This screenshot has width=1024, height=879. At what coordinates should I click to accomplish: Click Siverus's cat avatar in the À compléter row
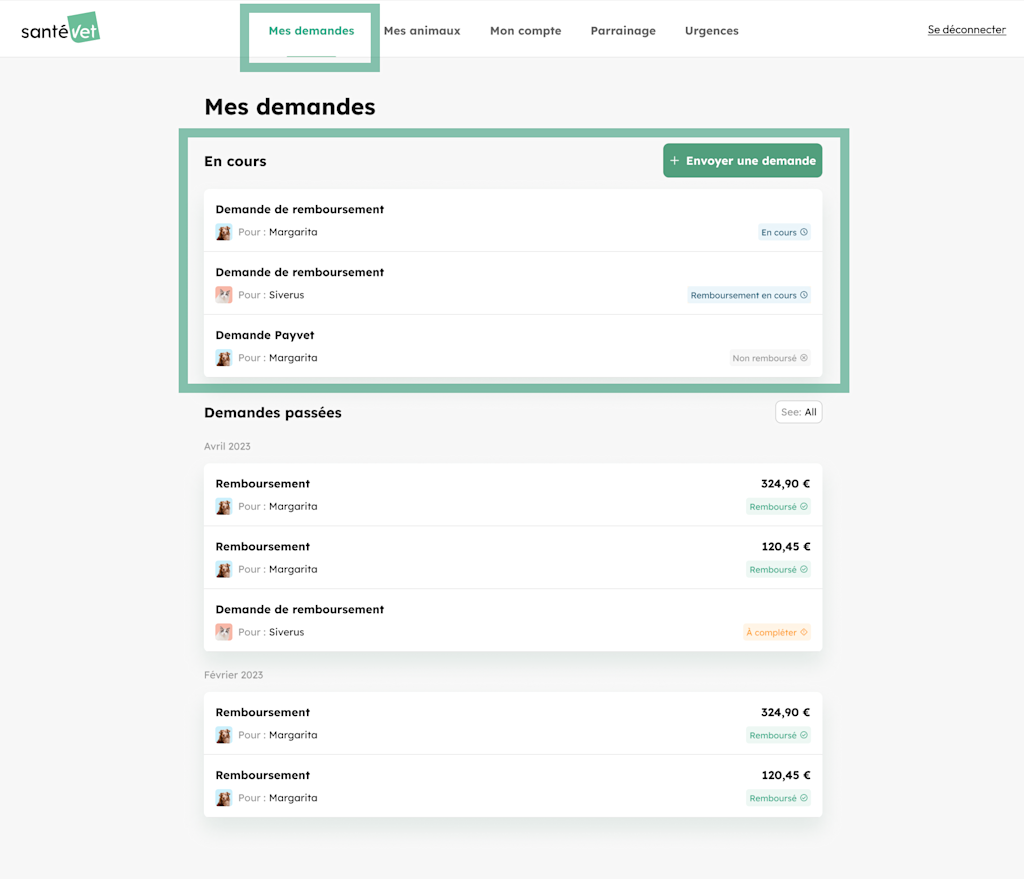pyautogui.click(x=223, y=632)
